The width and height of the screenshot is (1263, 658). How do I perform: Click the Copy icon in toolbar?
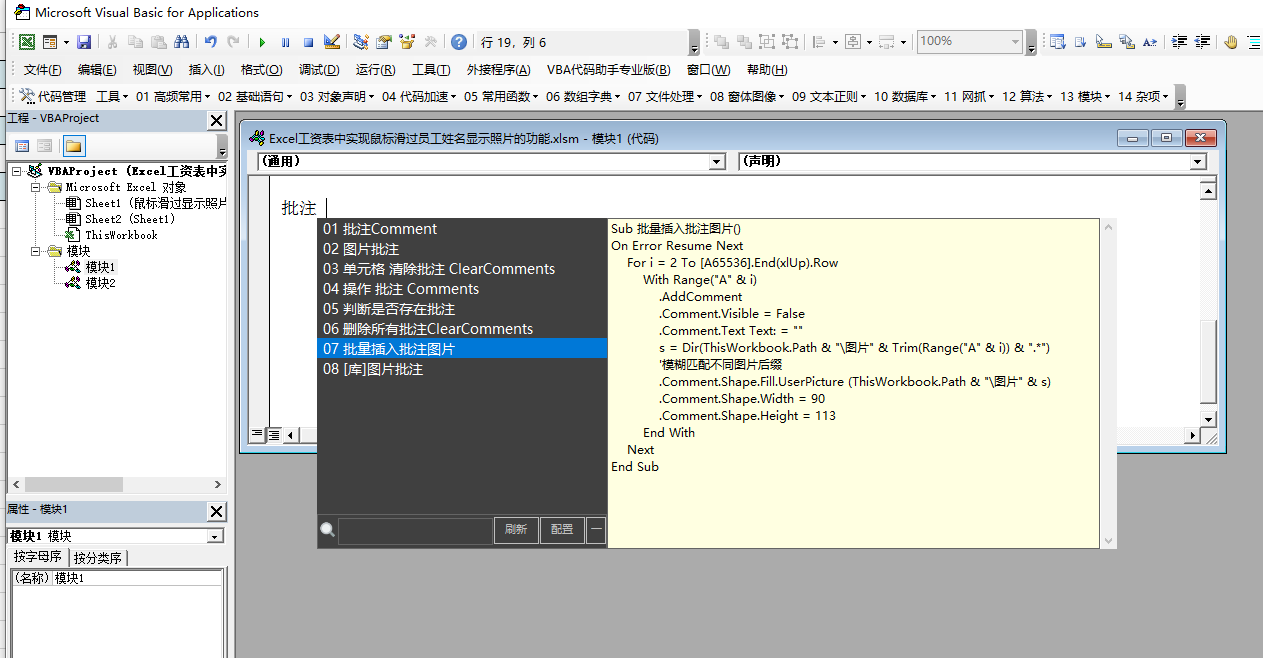coord(135,42)
